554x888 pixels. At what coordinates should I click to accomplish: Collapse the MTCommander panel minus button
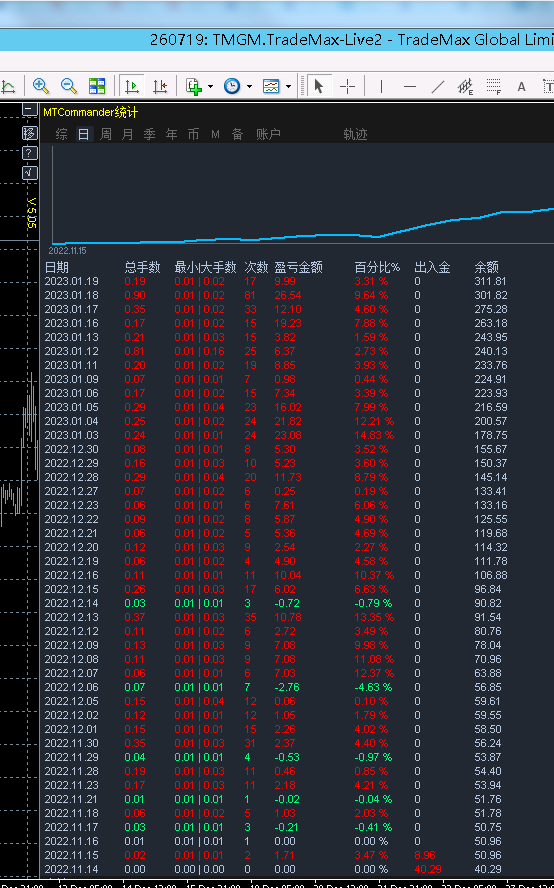(x=30, y=109)
